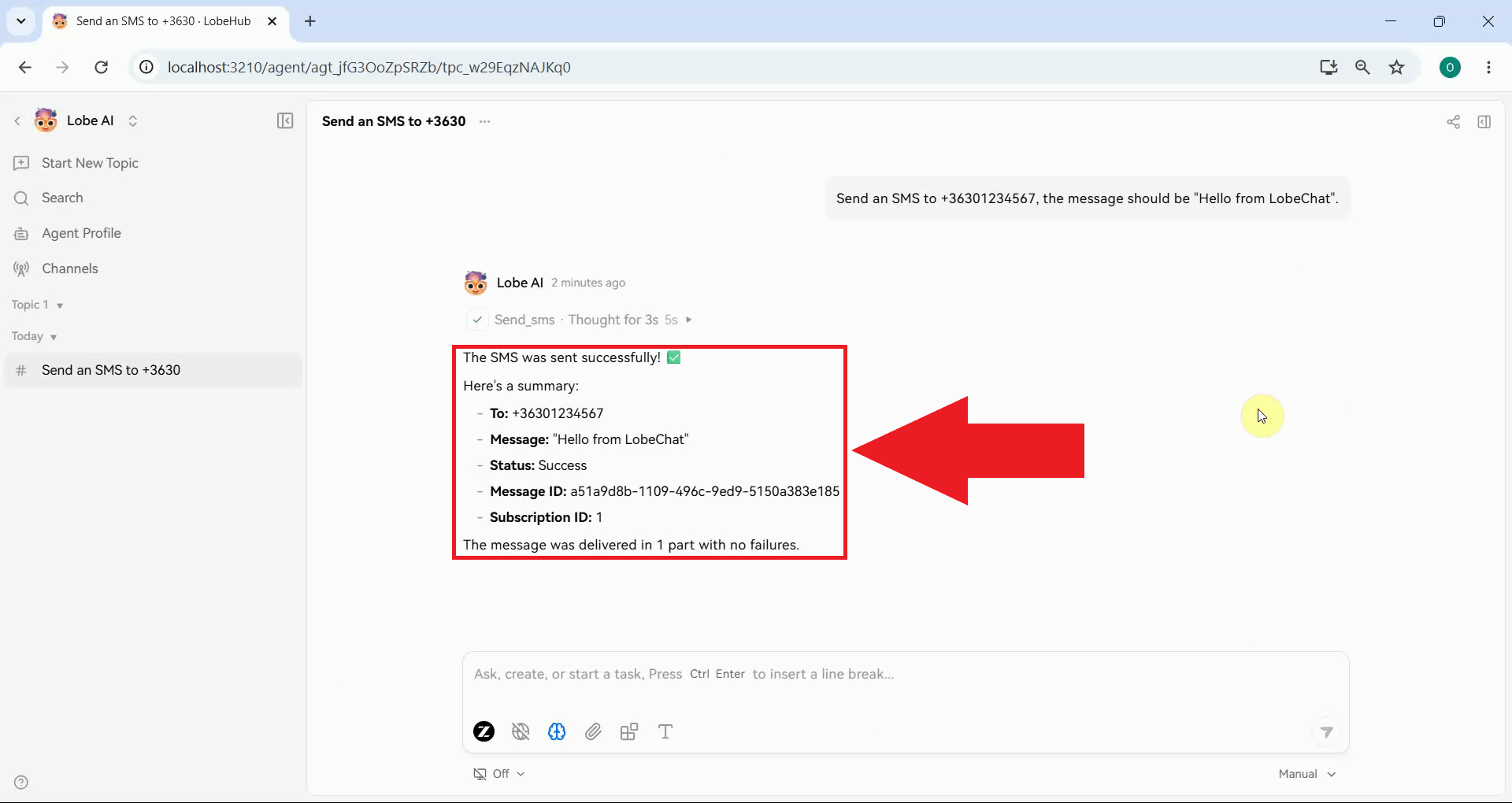Open the Off mode dropdown
Image resolution: width=1512 pixels, height=803 pixels.
coord(498,774)
